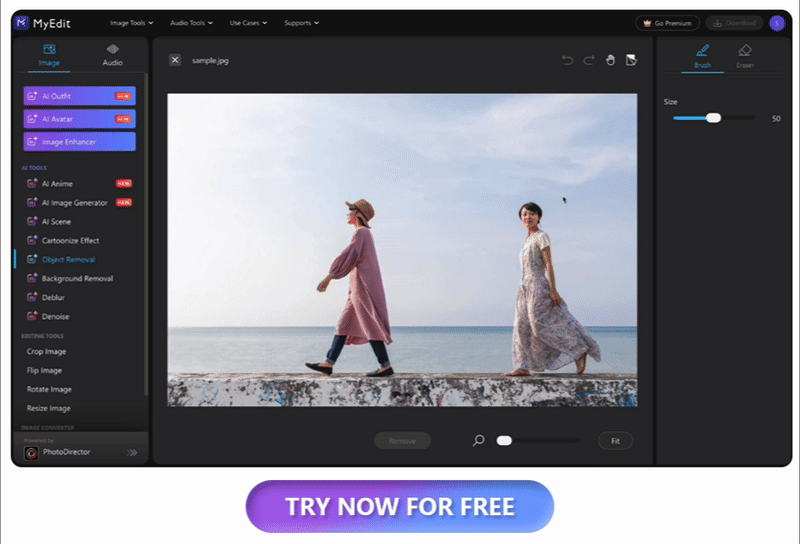Screen dimensions: 800x544
Task: Click the Object Removal icon
Action: pyautogui.click(x=32, y=259)
